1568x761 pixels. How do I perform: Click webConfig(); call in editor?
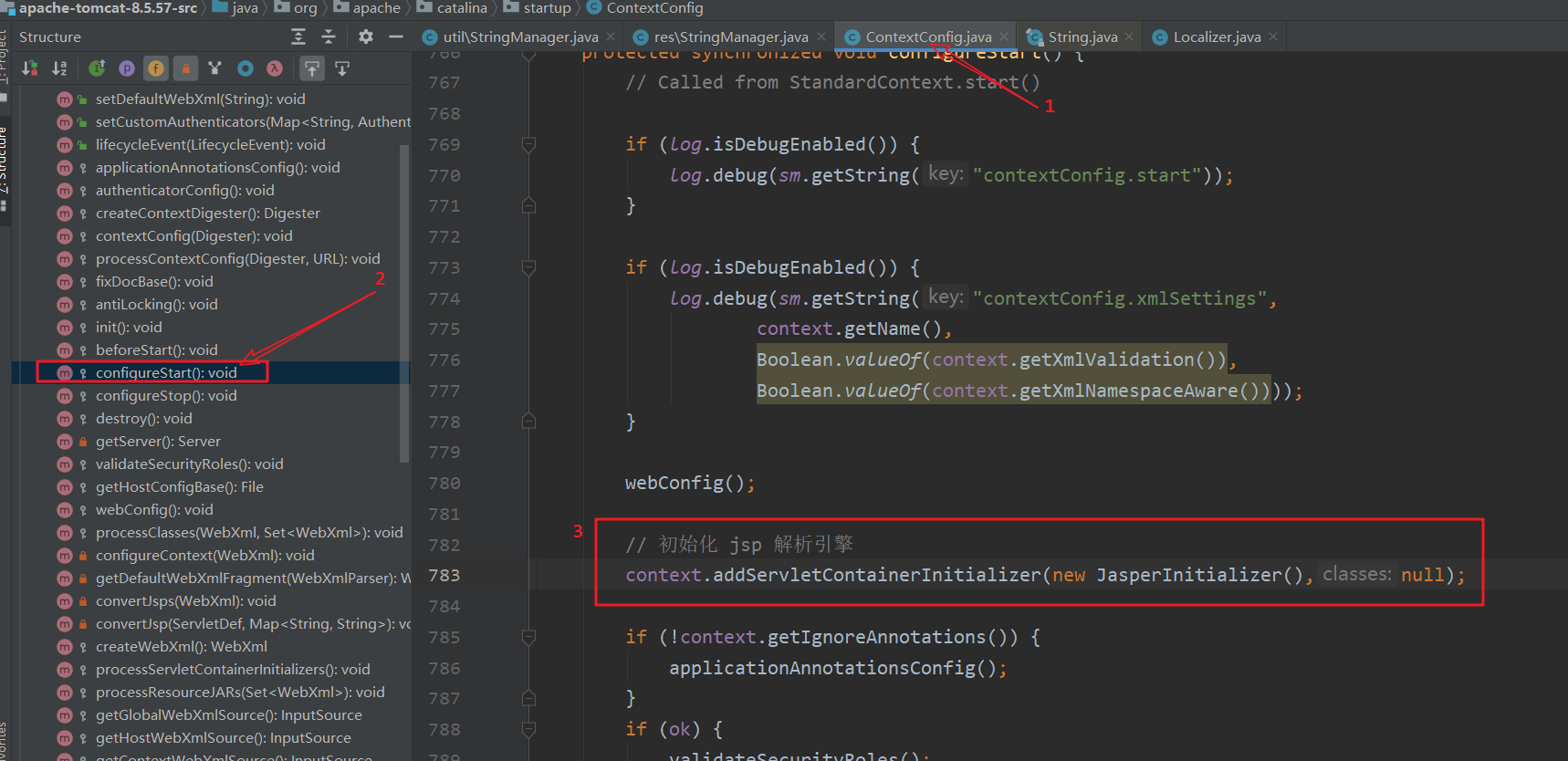tap(690, 483)
